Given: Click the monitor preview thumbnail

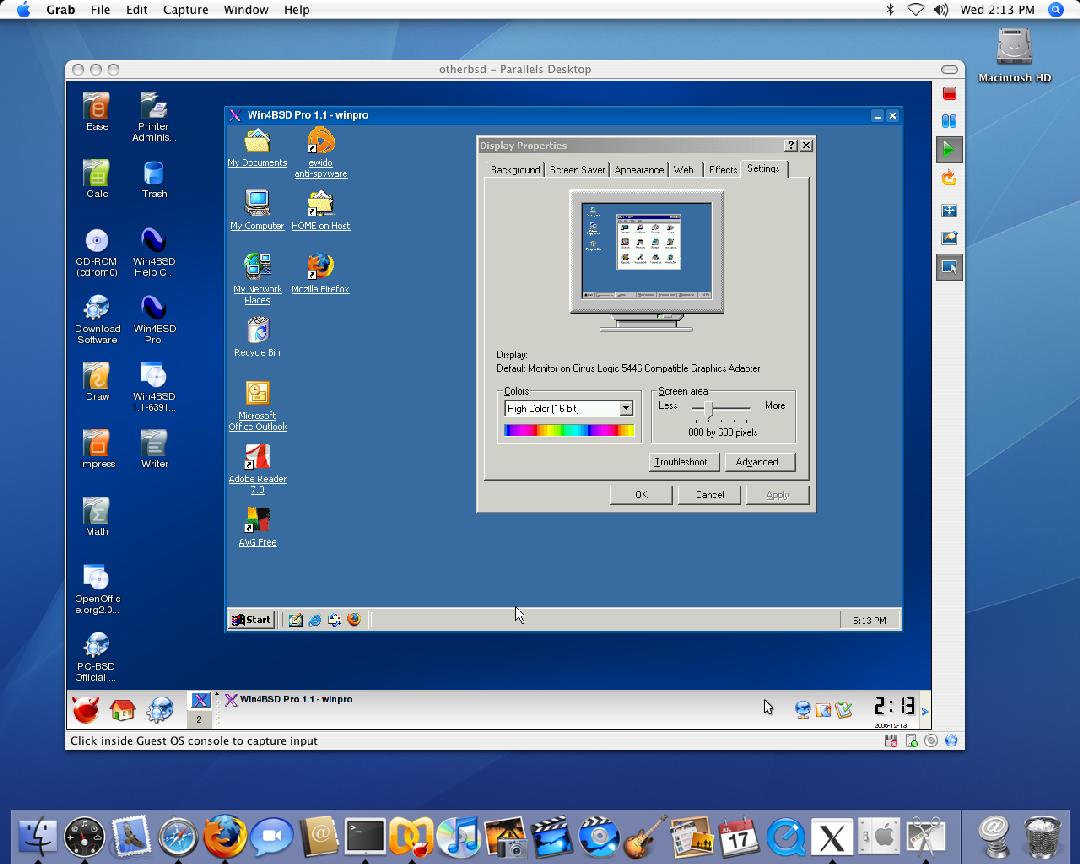Looking at the screenshot, I should pos(646,252).
